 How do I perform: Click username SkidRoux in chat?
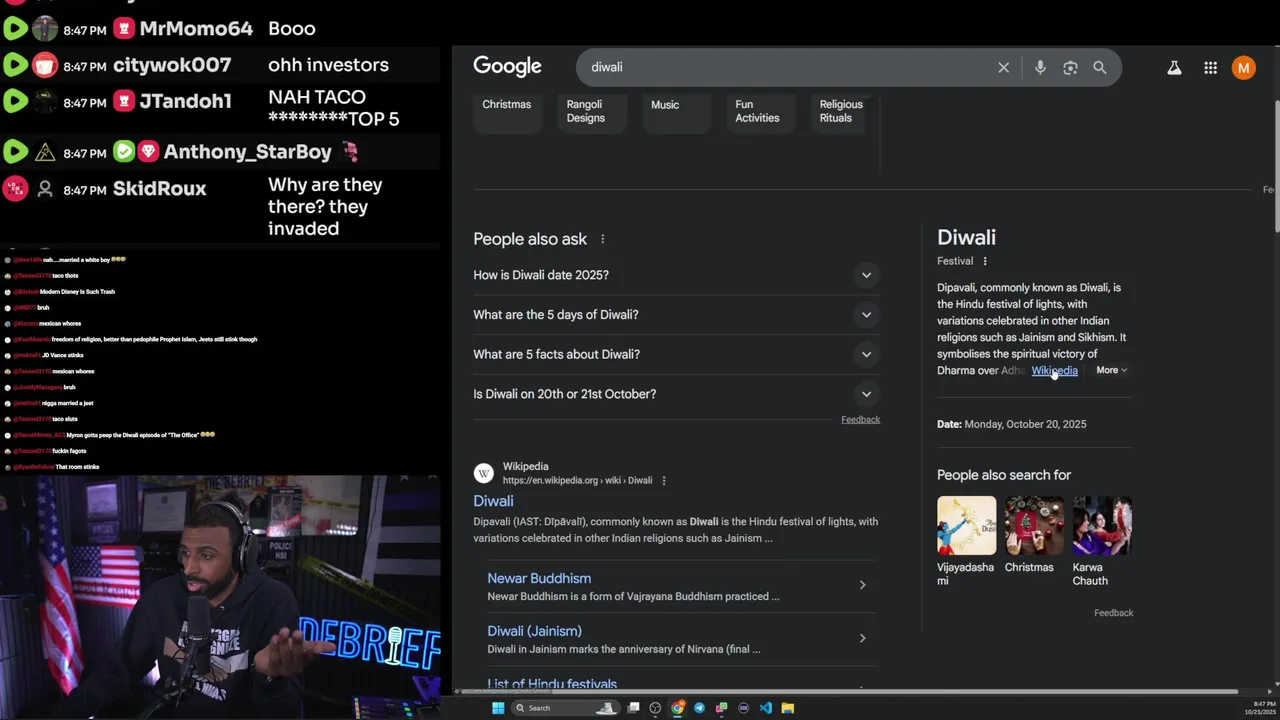[x=160, y=189]
